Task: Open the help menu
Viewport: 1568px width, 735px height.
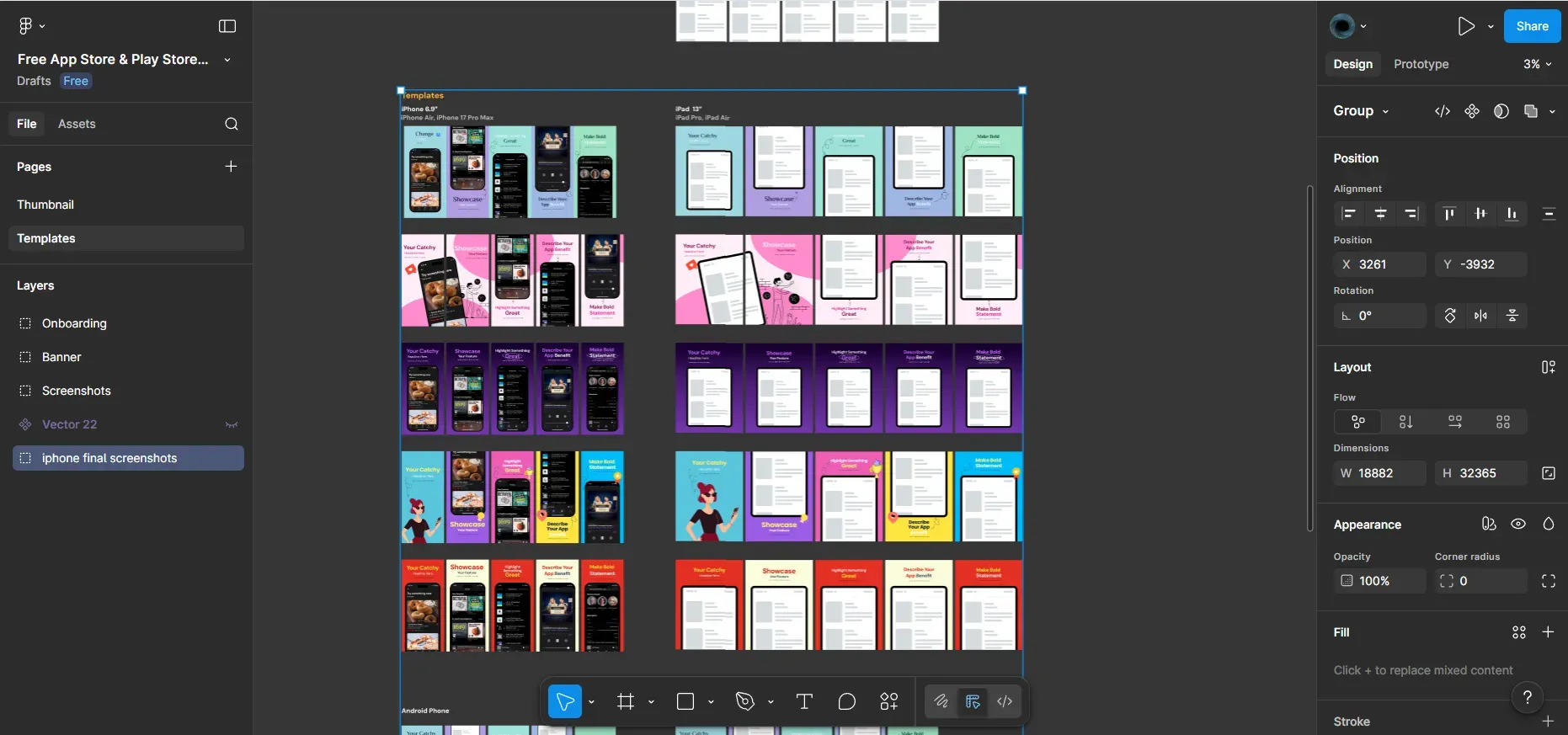Action: click(1528, 697)
